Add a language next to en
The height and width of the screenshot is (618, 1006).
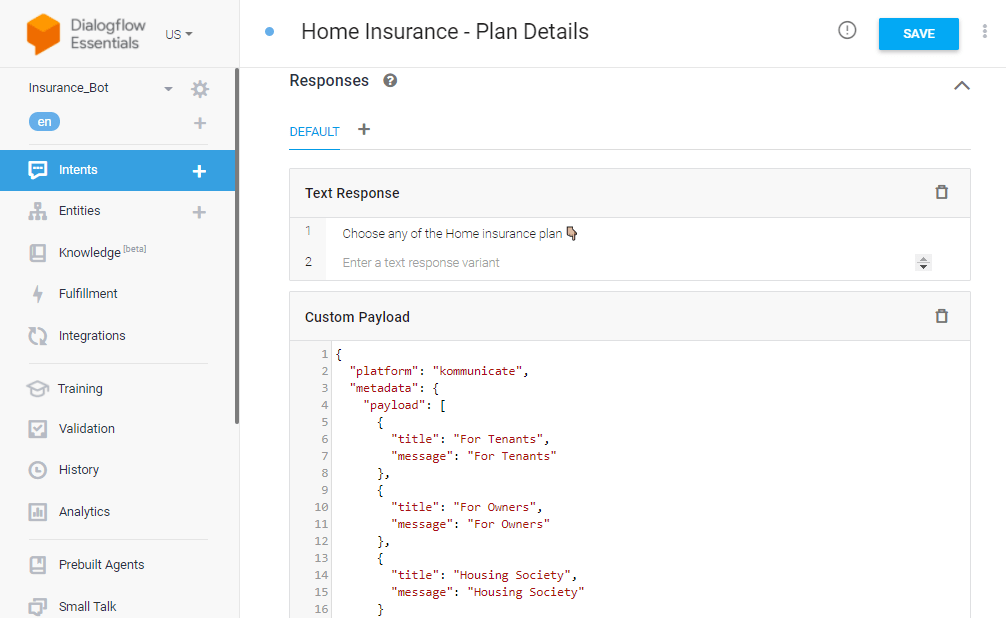200,123
